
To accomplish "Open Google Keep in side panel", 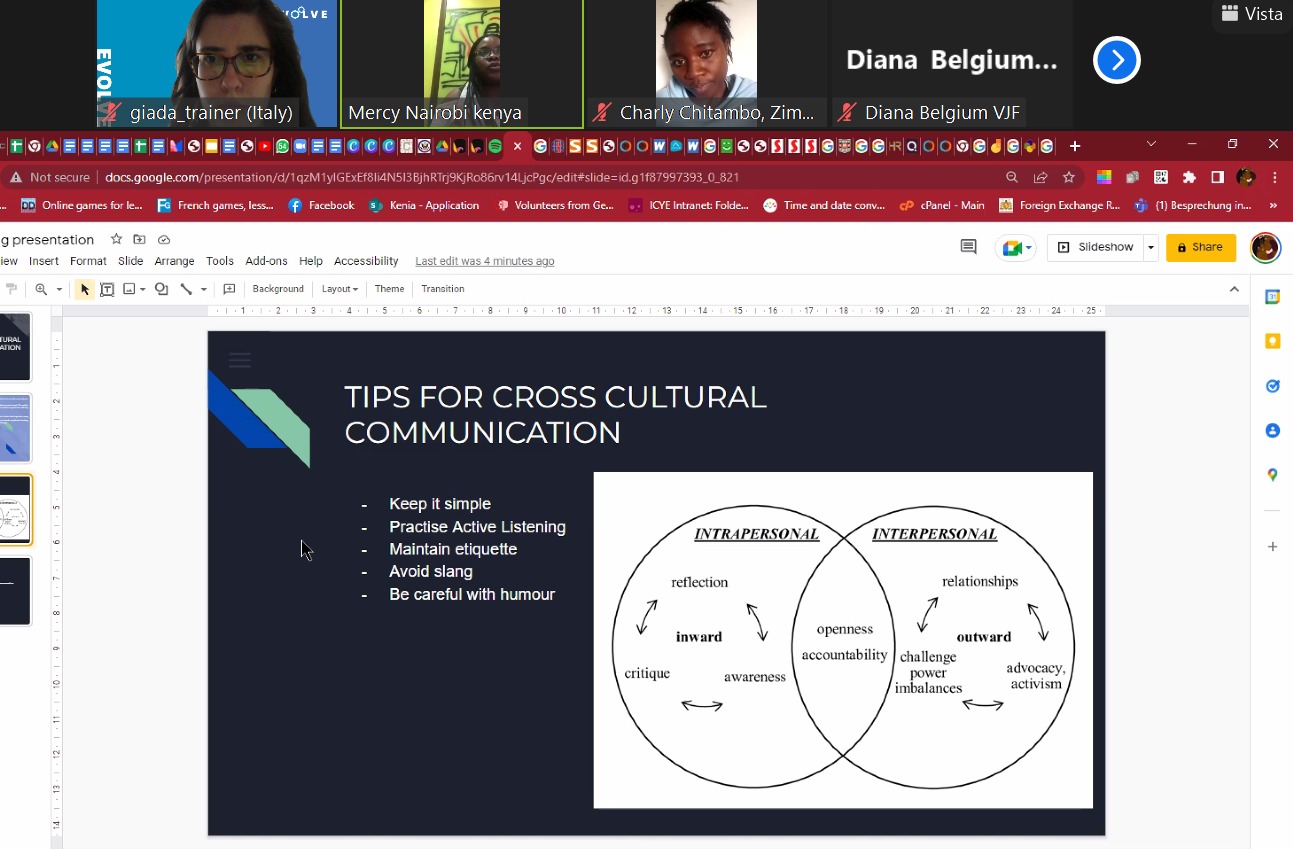I will [1272, 341].
